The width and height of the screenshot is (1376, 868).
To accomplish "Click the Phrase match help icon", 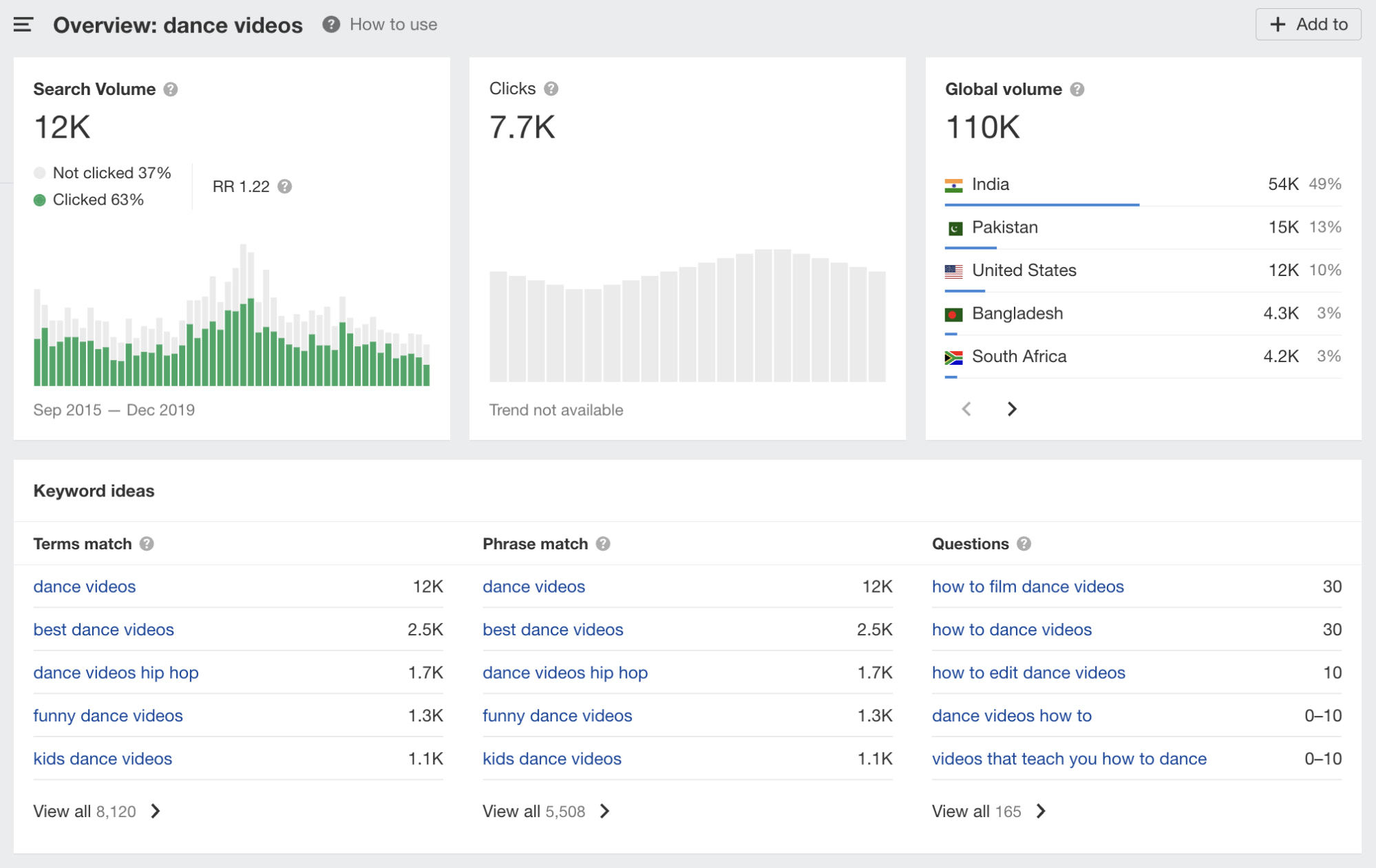I will (x=603, y=544).
